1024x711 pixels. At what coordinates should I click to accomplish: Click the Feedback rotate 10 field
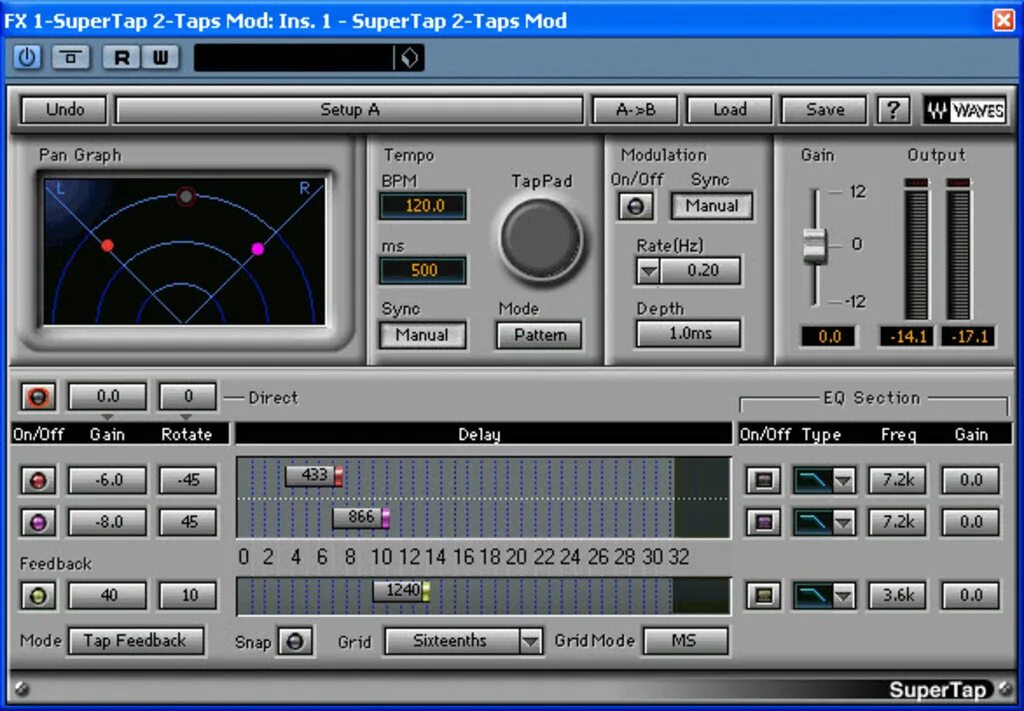[187, 595]
